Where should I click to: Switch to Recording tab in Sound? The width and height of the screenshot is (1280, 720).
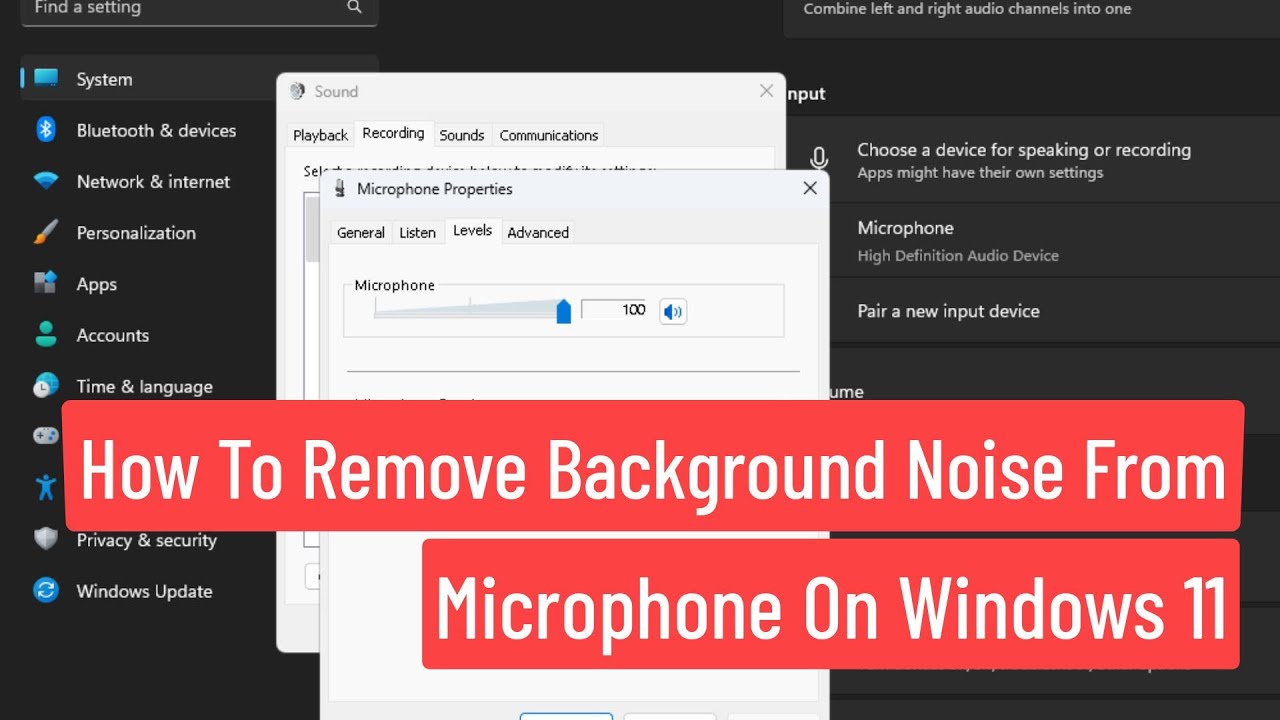(393, 133)
